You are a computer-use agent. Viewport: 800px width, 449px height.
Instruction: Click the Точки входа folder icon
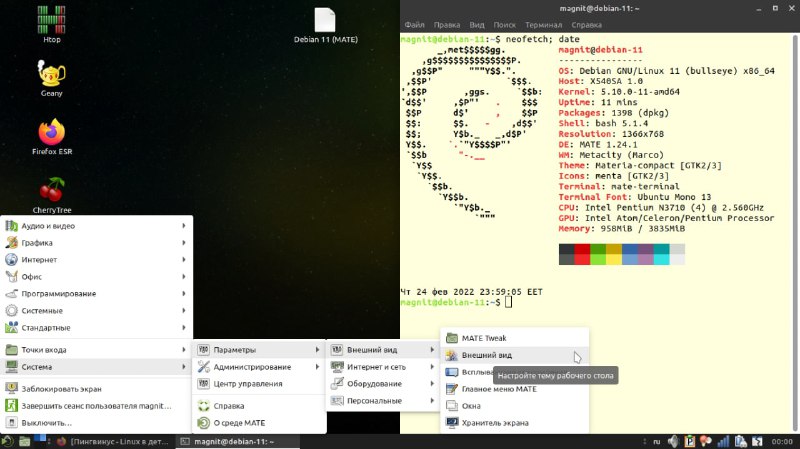pos(11,350)
